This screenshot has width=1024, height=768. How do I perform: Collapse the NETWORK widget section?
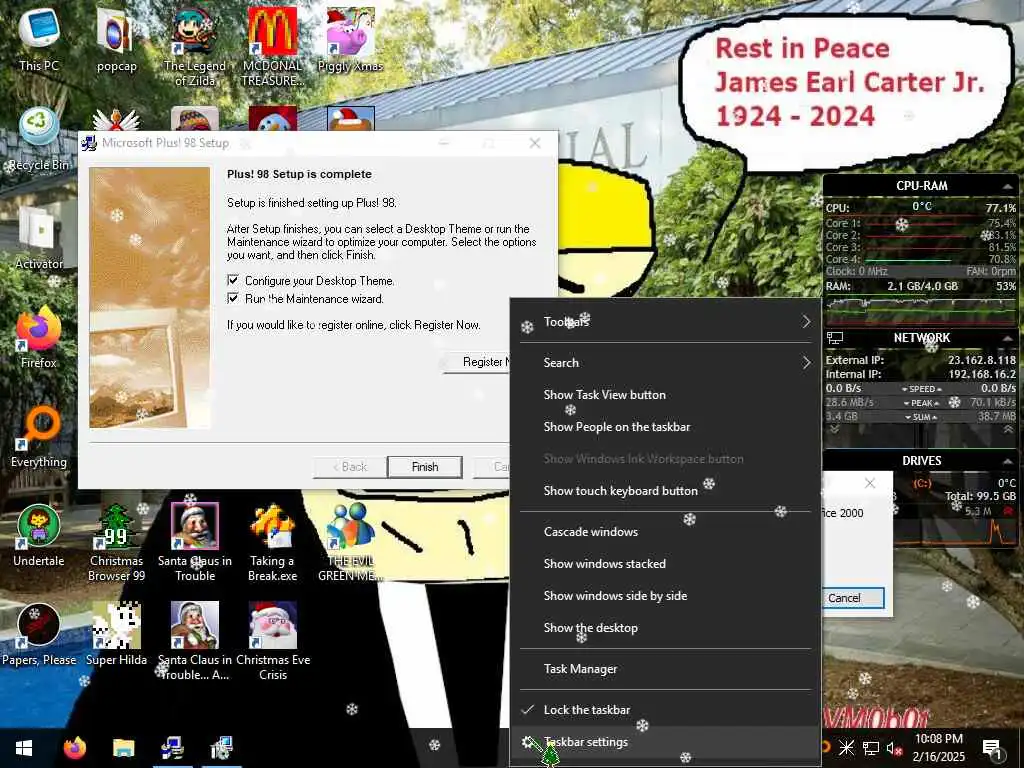point(1008,338)
